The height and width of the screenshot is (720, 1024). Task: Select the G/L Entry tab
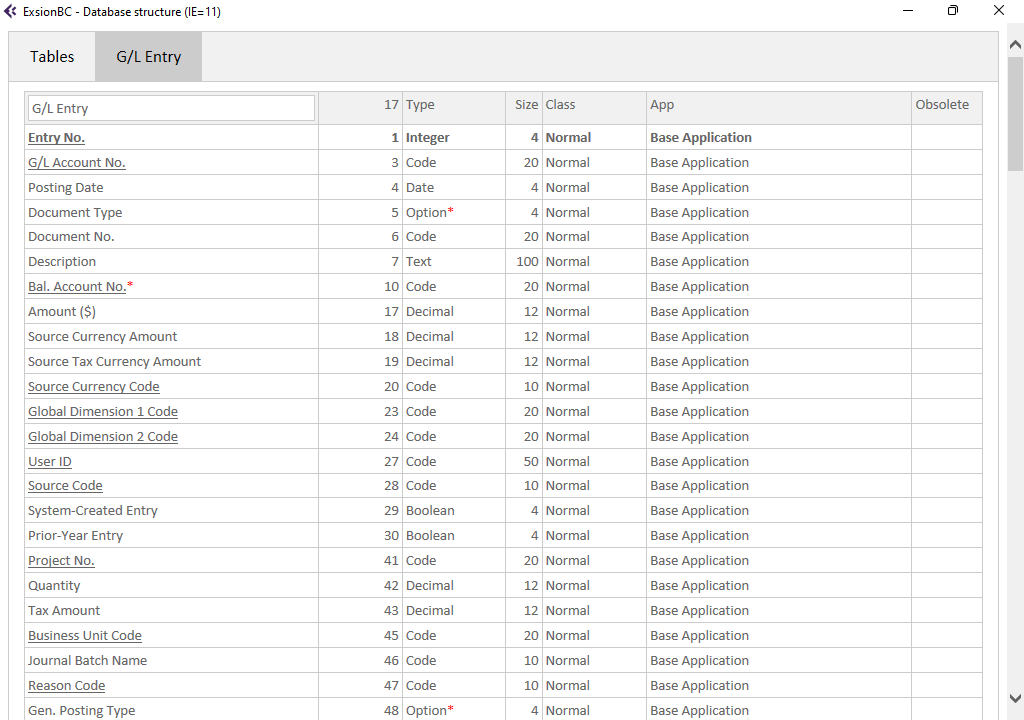[x=148, y=57]
